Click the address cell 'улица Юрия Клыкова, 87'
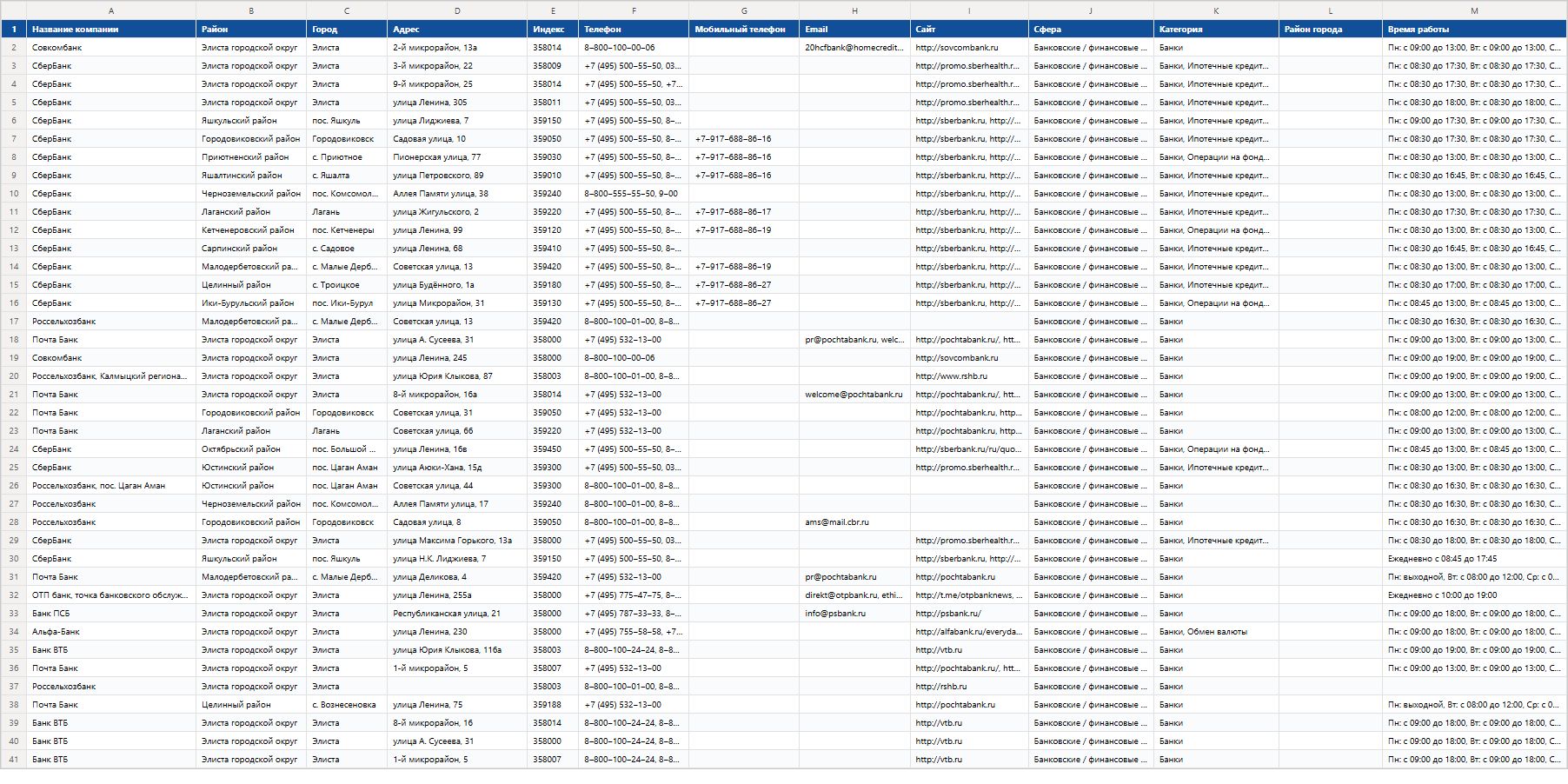The height and width of the screenshot is (784, 1568). pyautogui.click(x=457, y=376)
